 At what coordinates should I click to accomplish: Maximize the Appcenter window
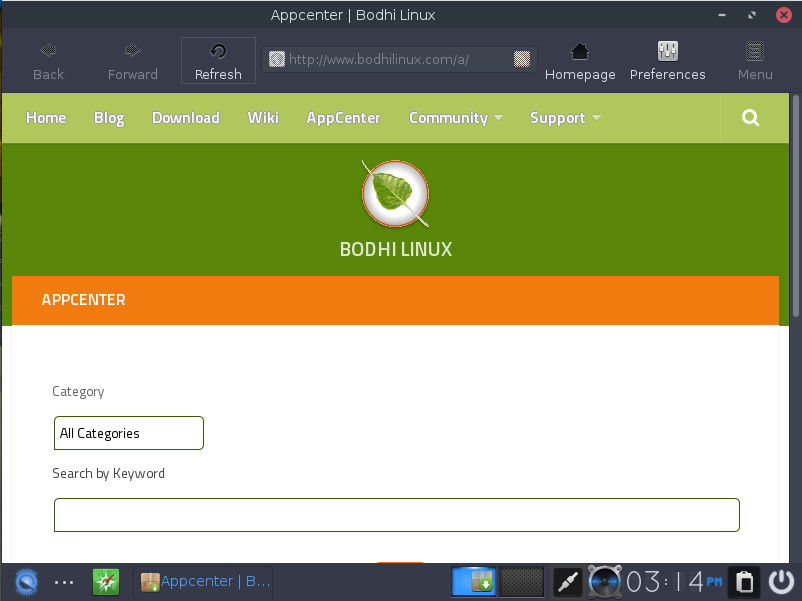point(752,15)
